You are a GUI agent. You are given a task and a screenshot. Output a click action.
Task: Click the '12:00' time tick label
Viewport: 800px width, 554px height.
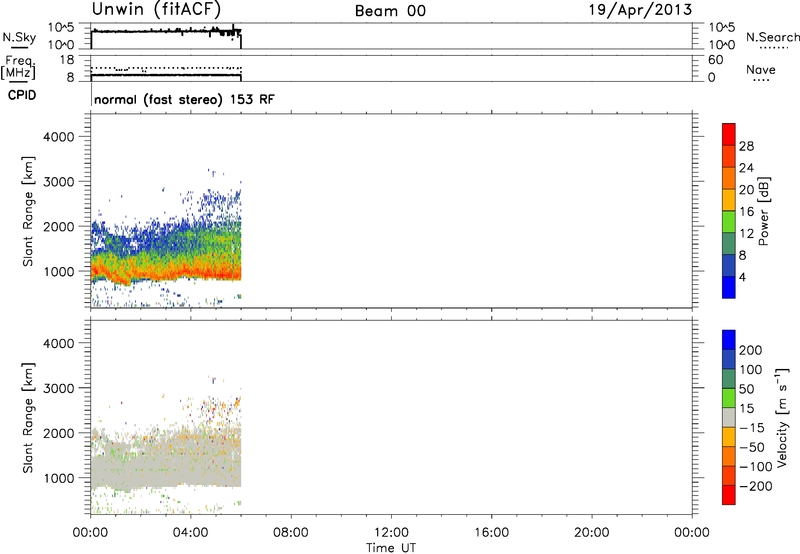point(391,533)
